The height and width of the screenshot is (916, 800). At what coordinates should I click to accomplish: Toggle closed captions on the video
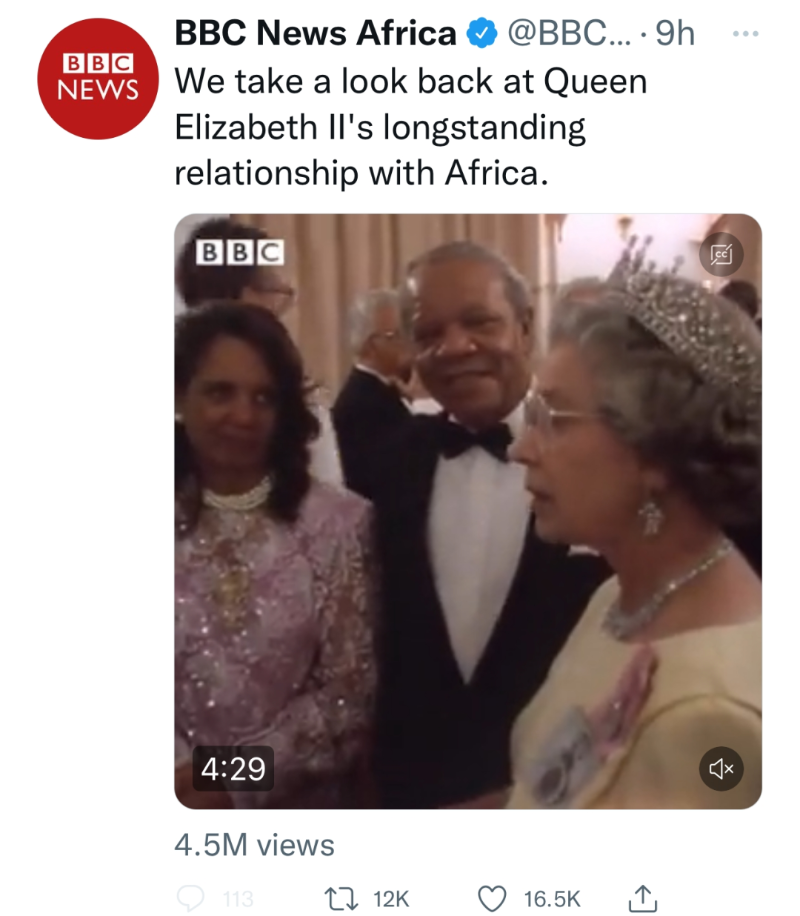click(721, 255)
